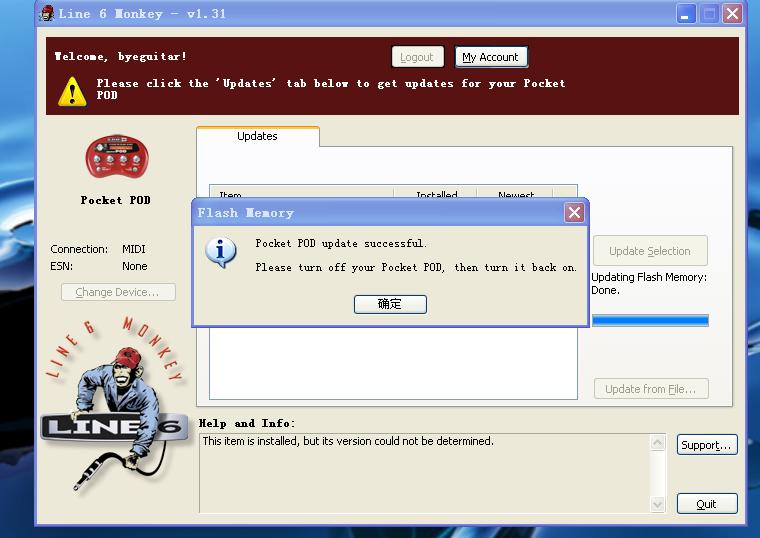Open the Support dialog

707,445
